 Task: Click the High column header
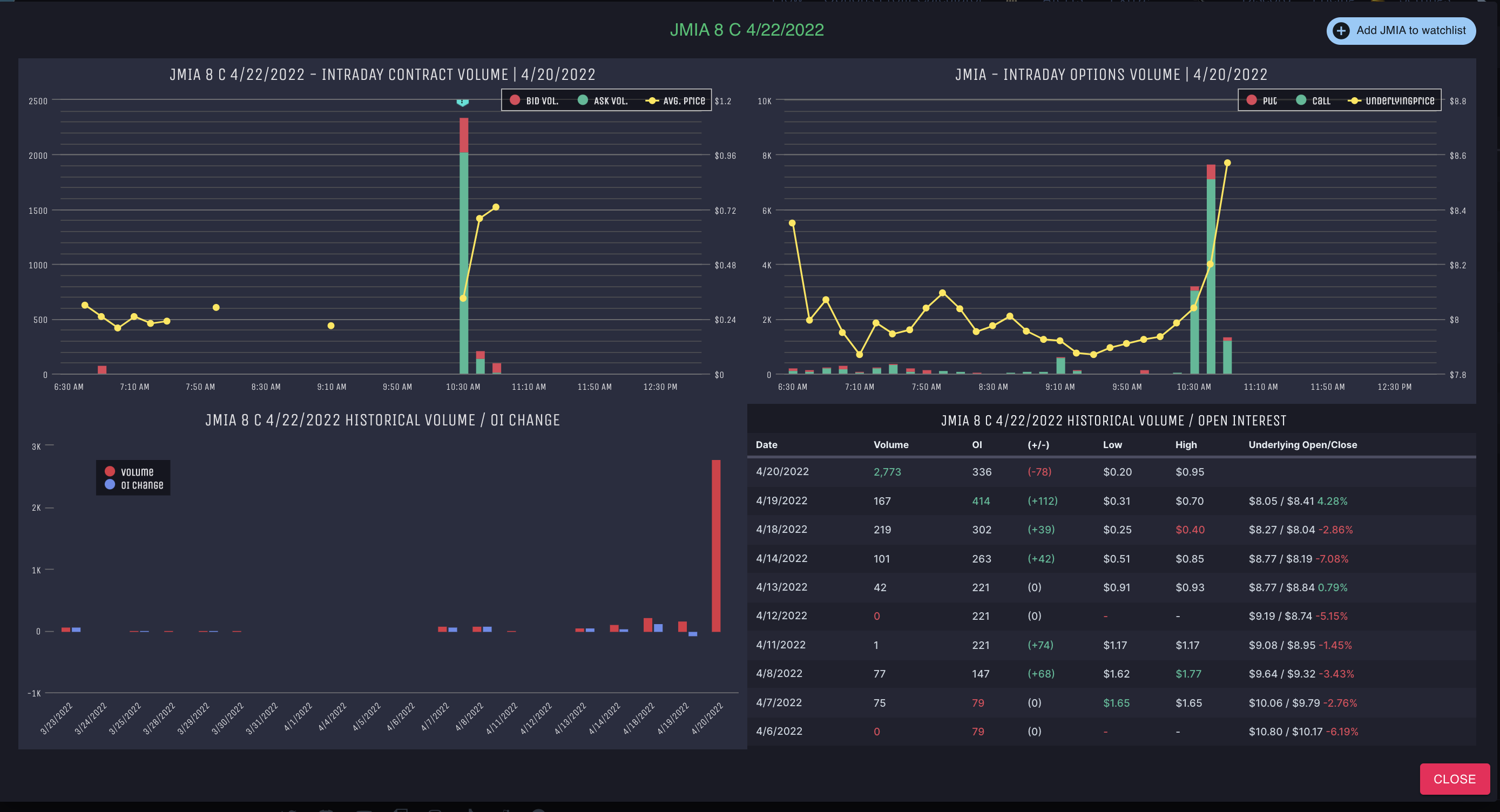pyautogui.click(x=1186, y=445)
